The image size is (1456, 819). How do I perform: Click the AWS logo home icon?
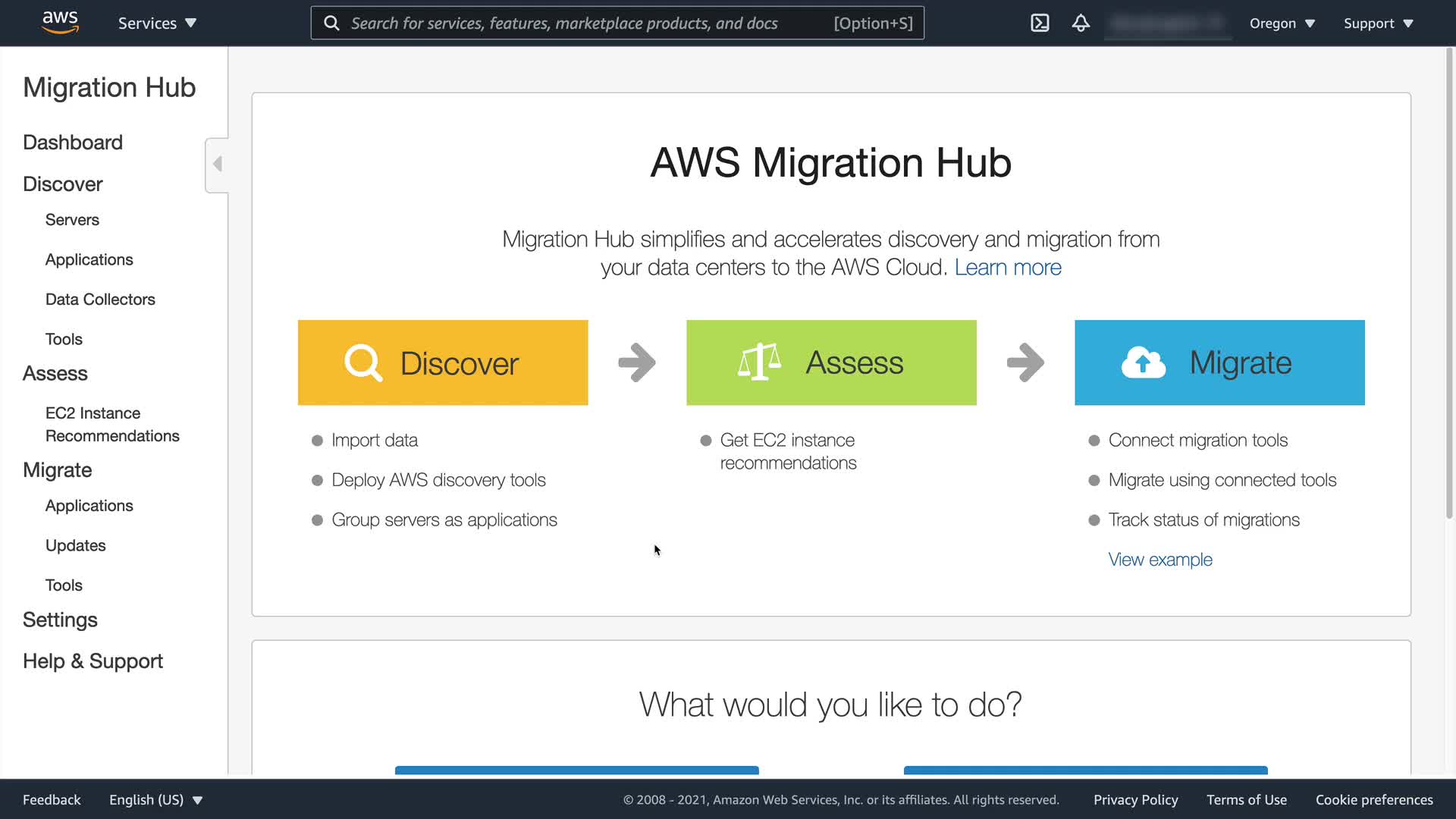pyautogui.click(x=60, y=23)
